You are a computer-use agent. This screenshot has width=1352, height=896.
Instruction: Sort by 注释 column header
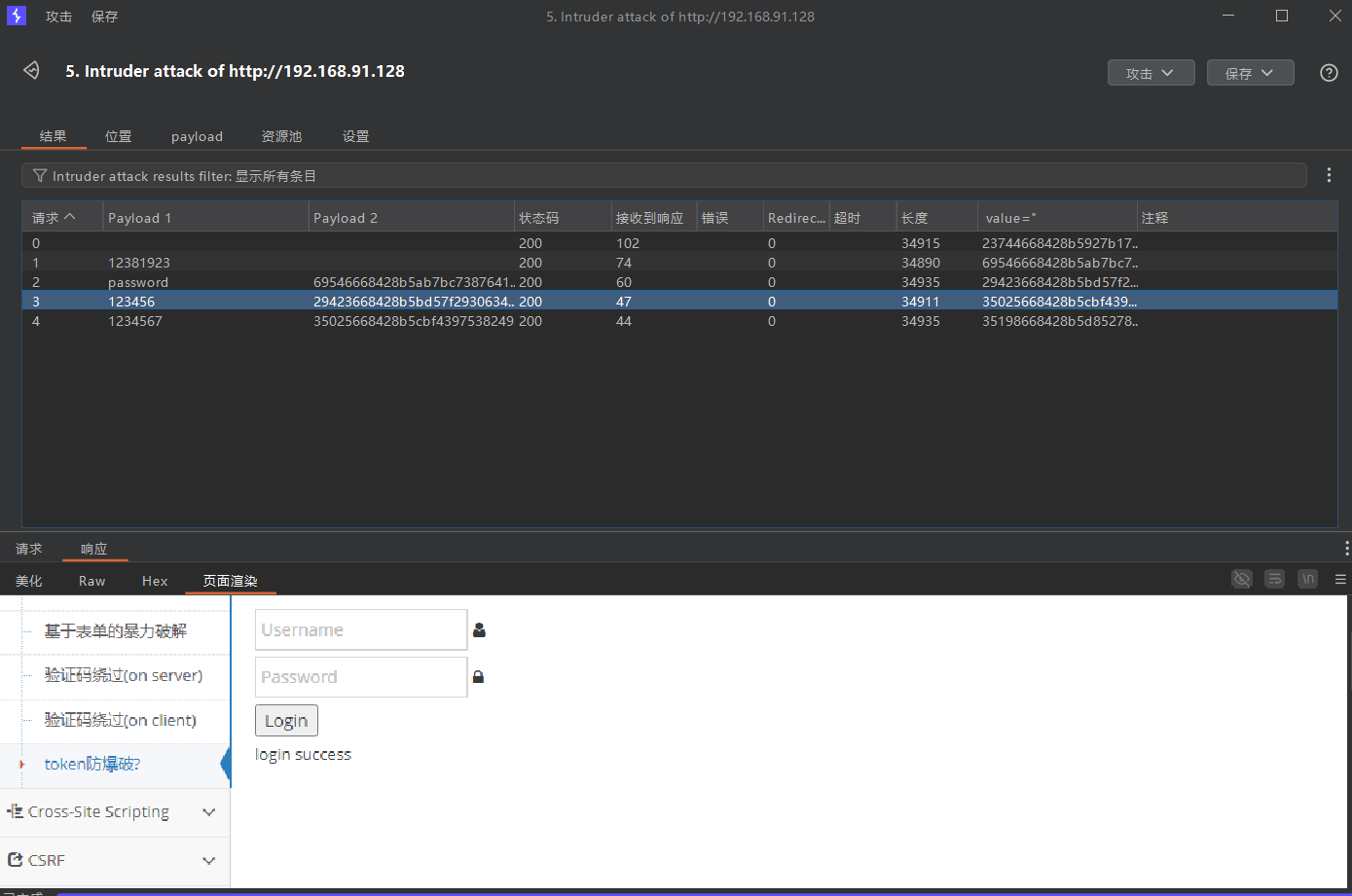click(1237, 218)
